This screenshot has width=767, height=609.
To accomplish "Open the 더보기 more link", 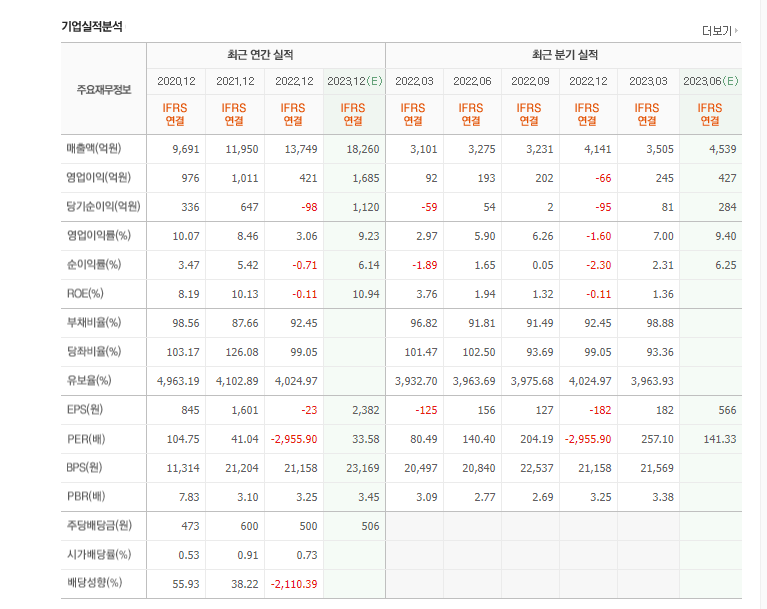I will coord(720,31).
